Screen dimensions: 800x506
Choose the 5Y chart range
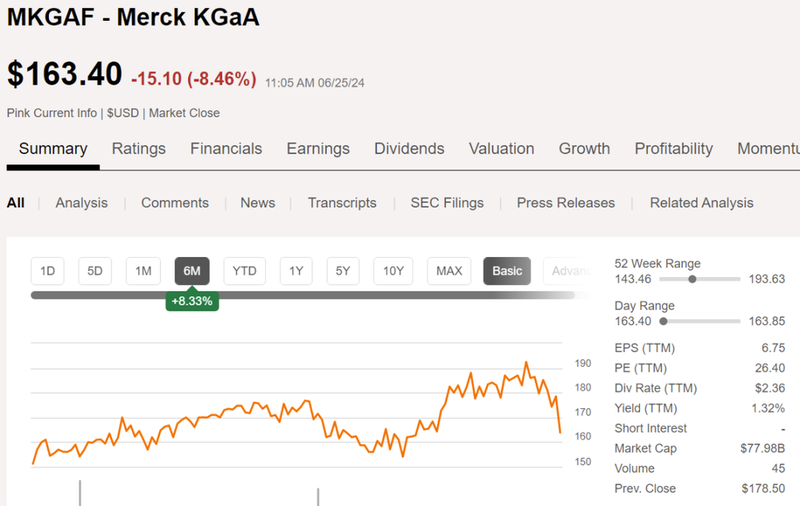click(342, 271)
